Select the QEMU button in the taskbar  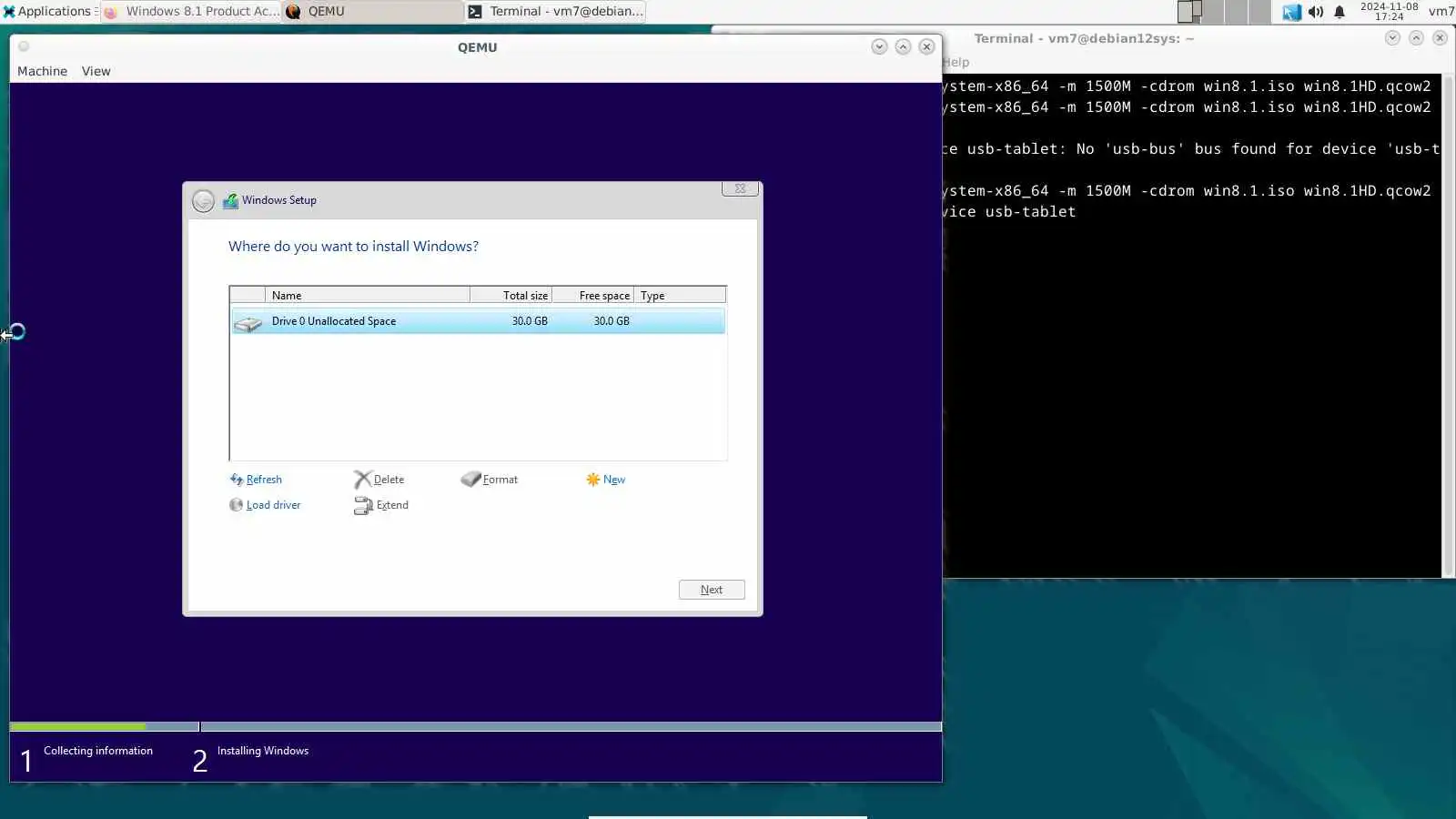(x=373, y=11)
